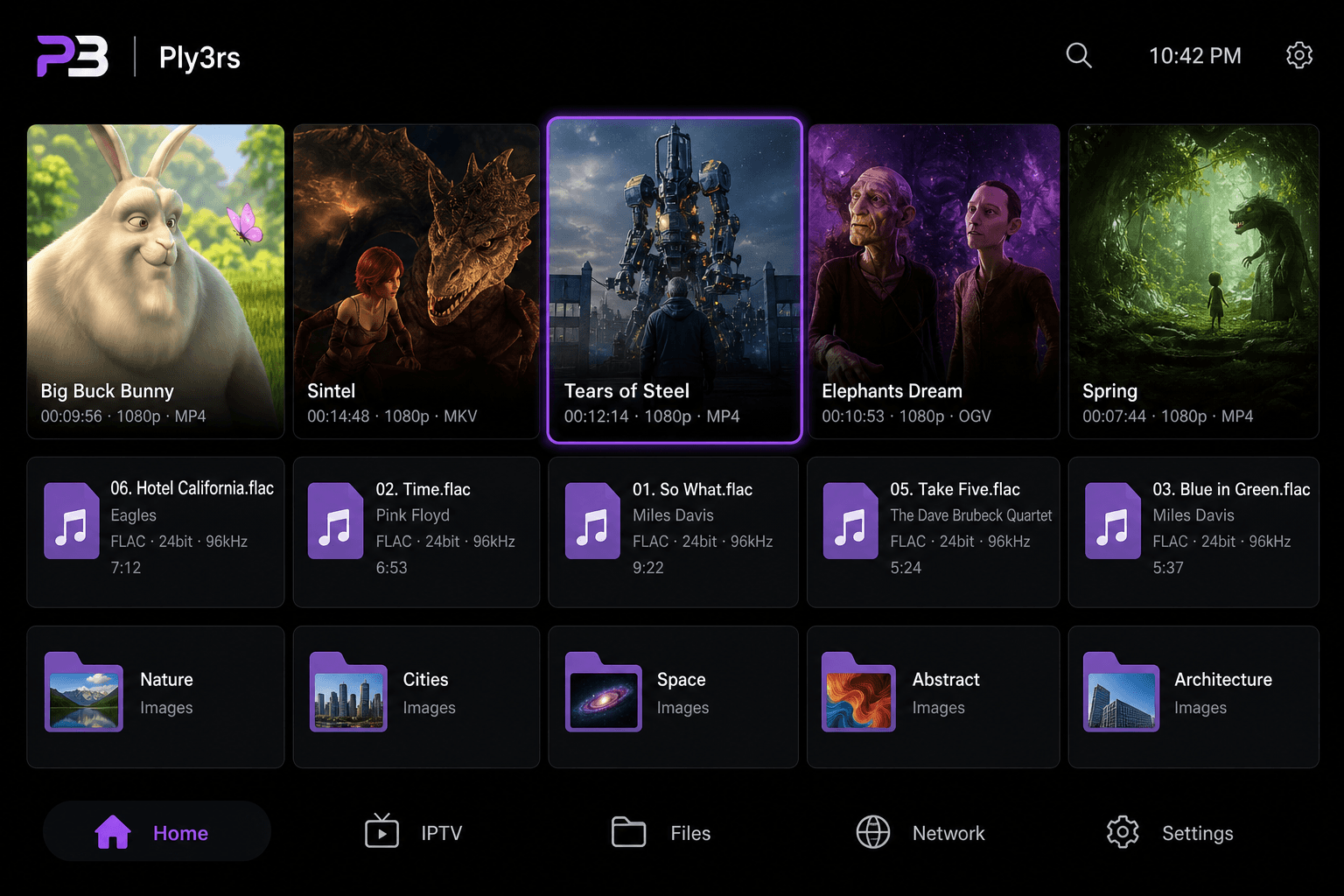Click the 5:37 track duration

click(1167, 568)
